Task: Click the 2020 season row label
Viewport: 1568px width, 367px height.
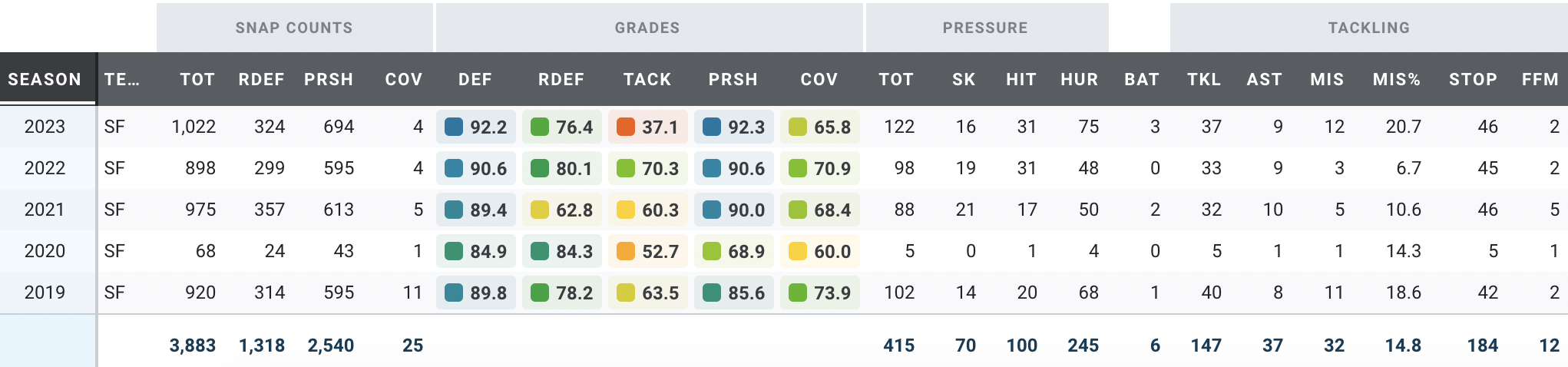Action: tap(45, 251)
